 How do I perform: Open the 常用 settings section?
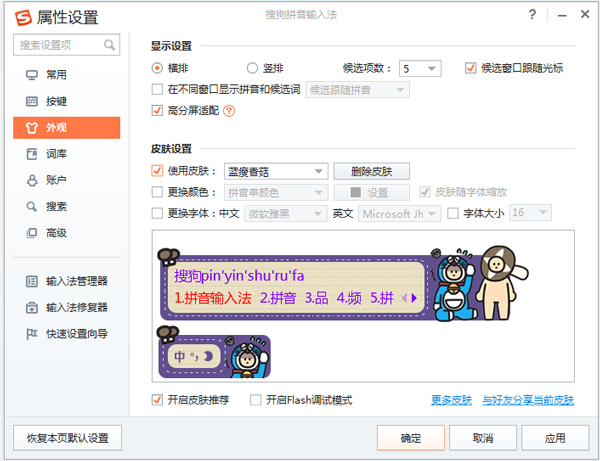point(67,75)
